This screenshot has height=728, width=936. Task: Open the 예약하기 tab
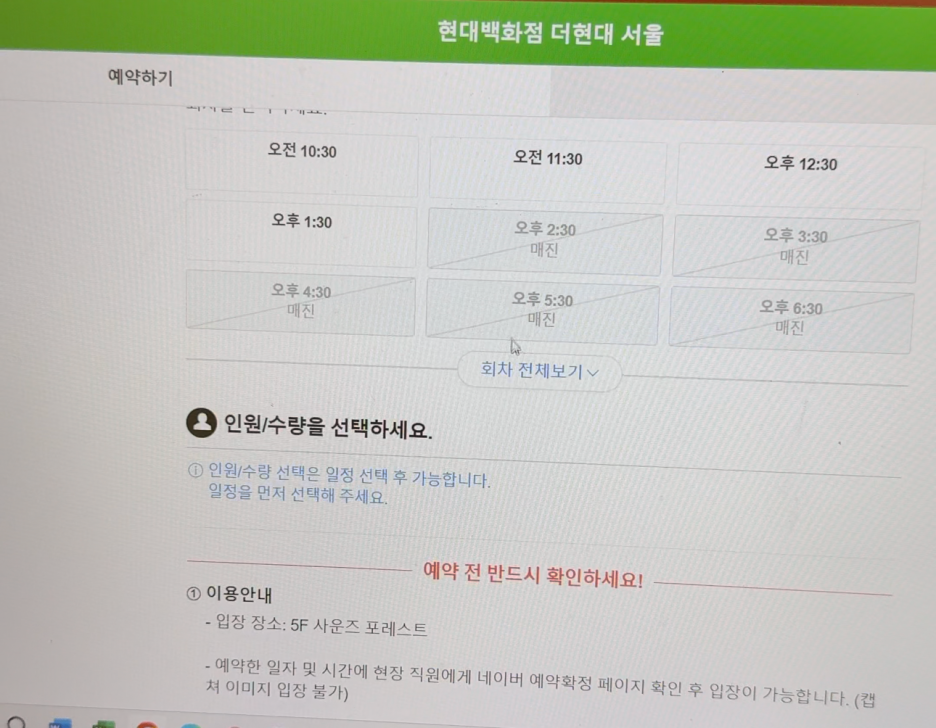point(140,77)
